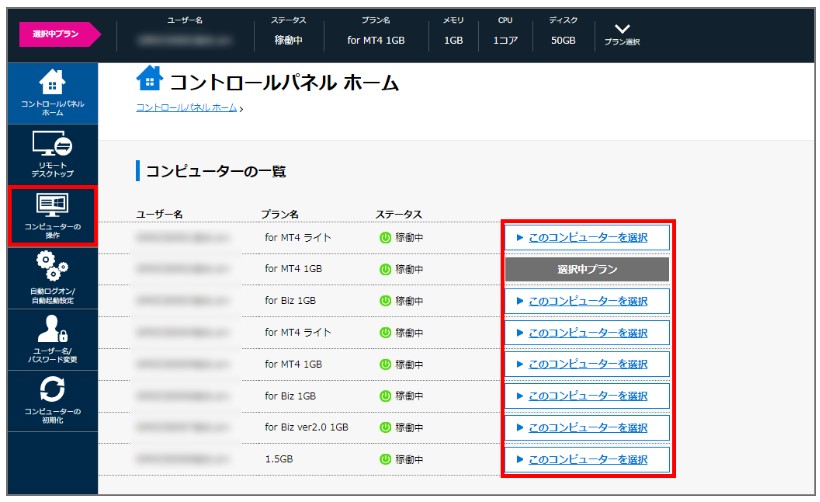The image size is (820, 502).
Task: Open Remote Desktop monitor icon
Action: click(52, 145)
